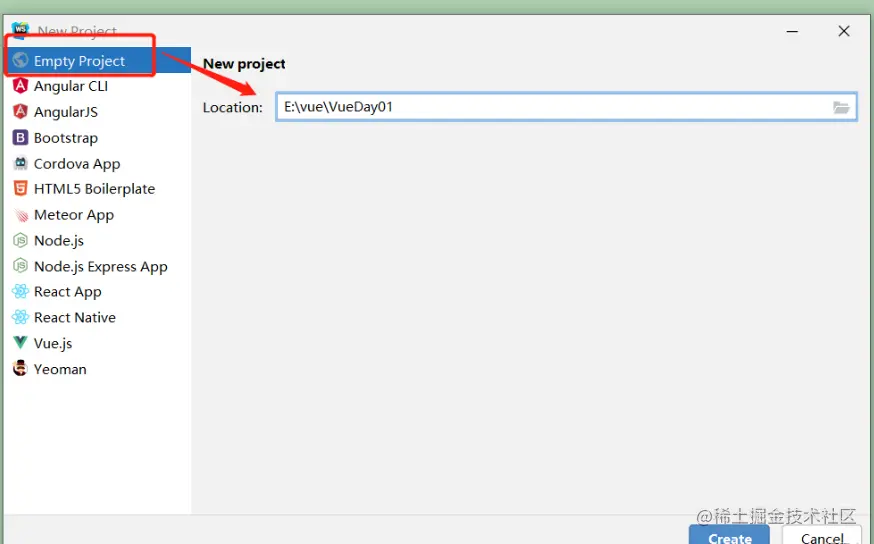This screenshot has width=874, height=544.
Task: Click the Empty Project globe icon
Action: pyautogui.click(x=21, y=60)
